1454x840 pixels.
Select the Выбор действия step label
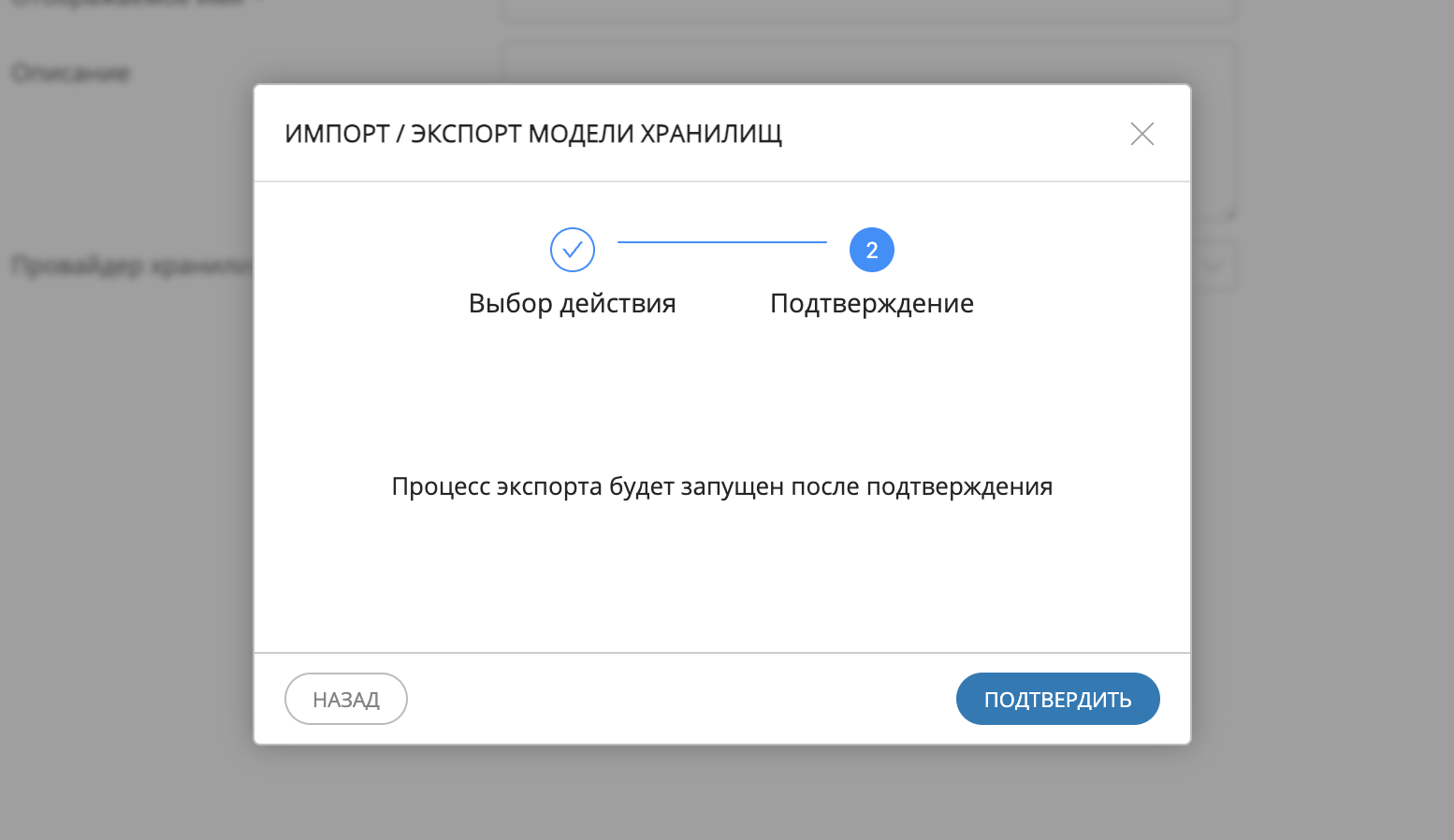point(572,302)
